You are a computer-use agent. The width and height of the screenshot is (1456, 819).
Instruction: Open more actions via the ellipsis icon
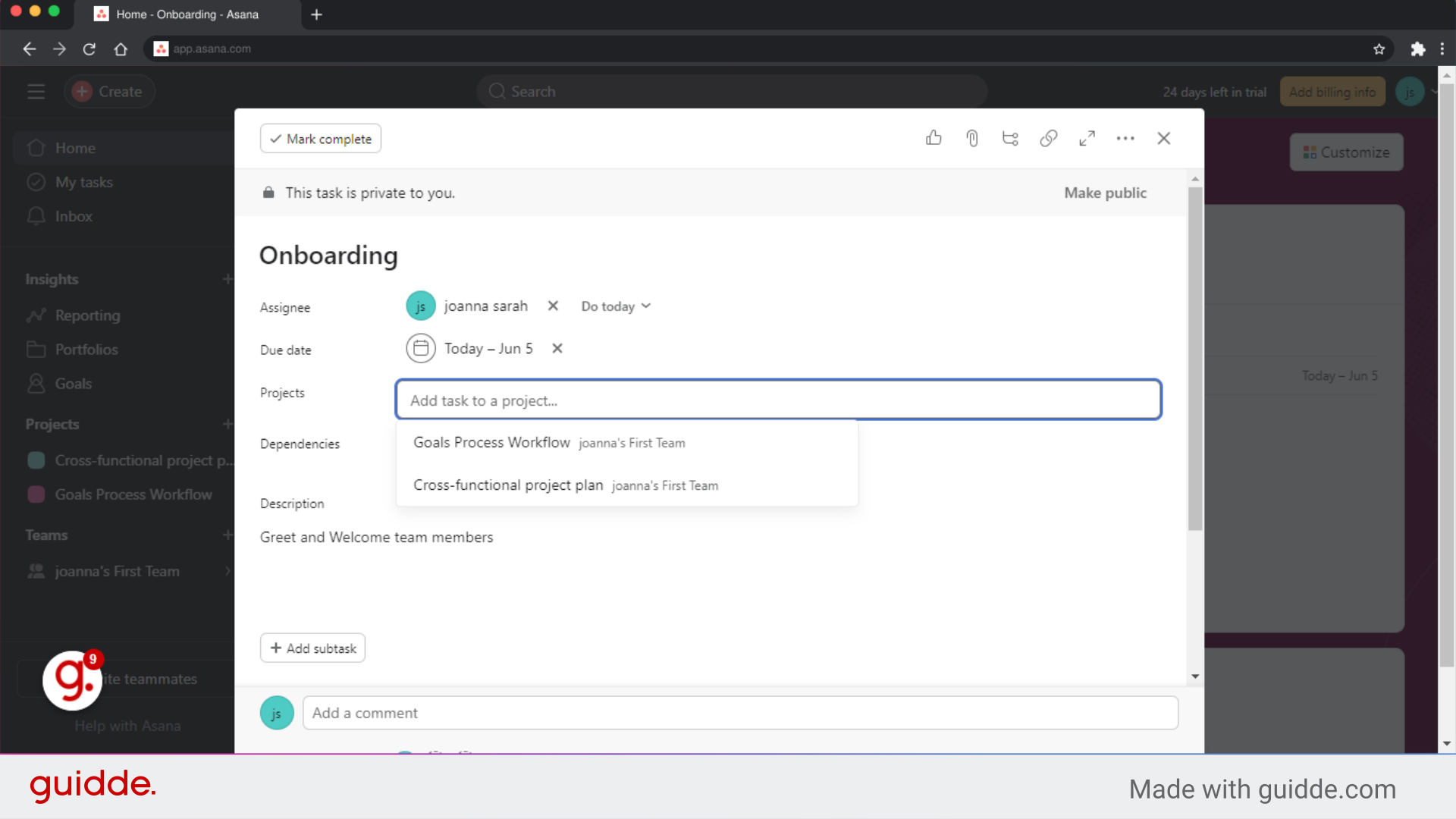[1125, 138]
